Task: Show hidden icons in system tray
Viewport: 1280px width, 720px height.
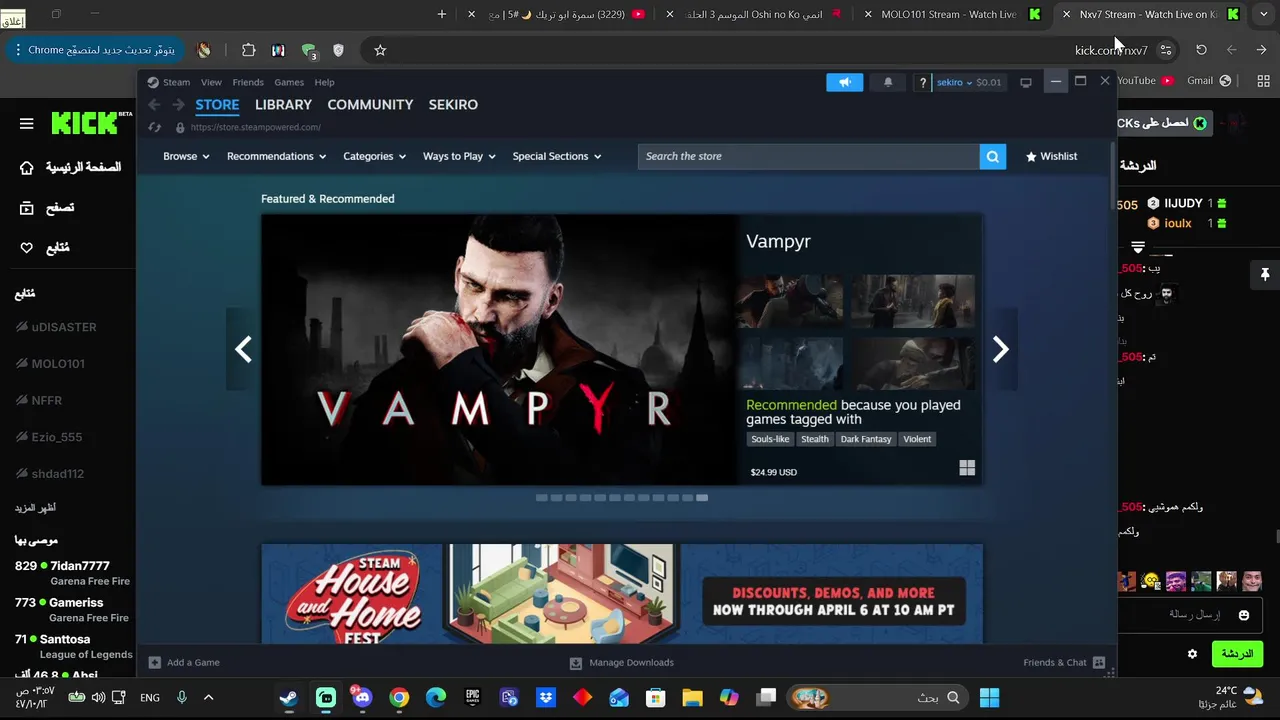Action: 208,697
